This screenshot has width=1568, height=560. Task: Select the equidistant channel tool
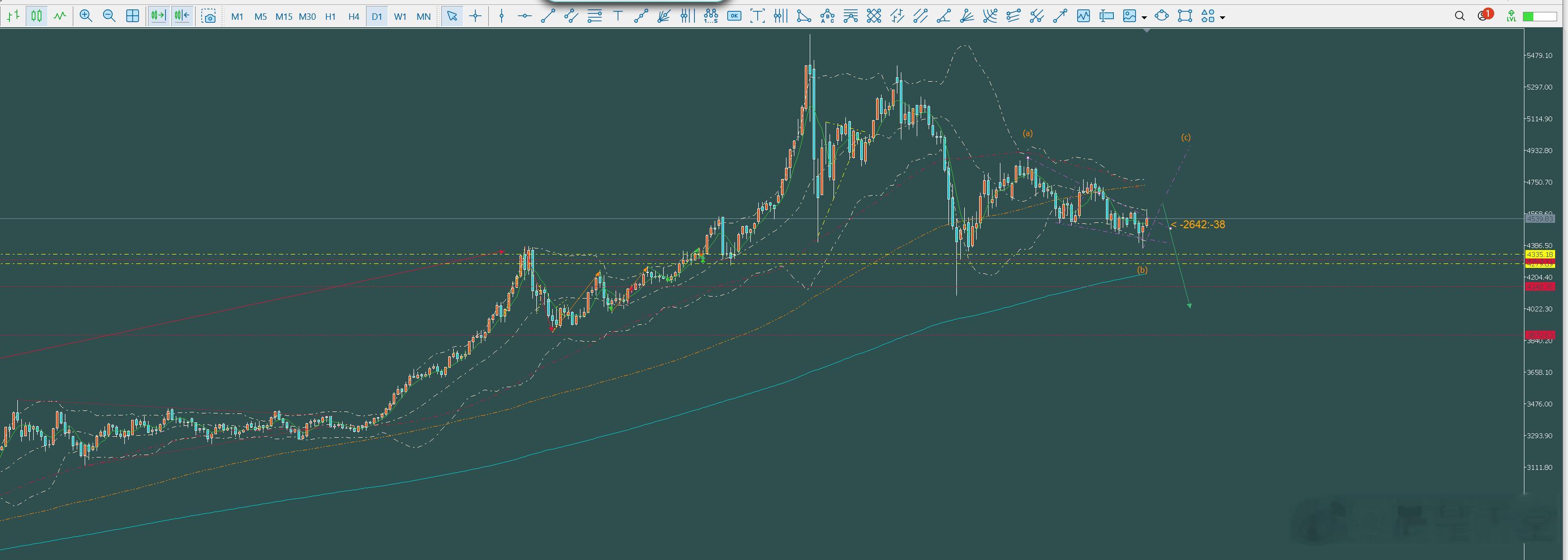point(571,16)
